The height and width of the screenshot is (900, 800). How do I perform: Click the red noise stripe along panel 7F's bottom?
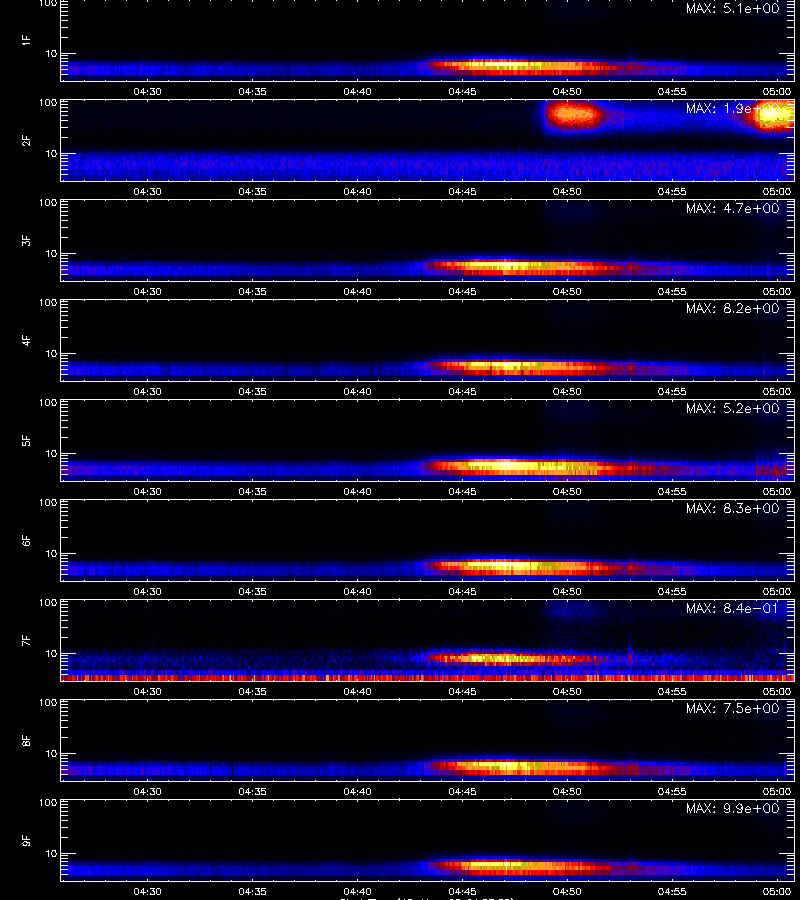tap(428, 678)
